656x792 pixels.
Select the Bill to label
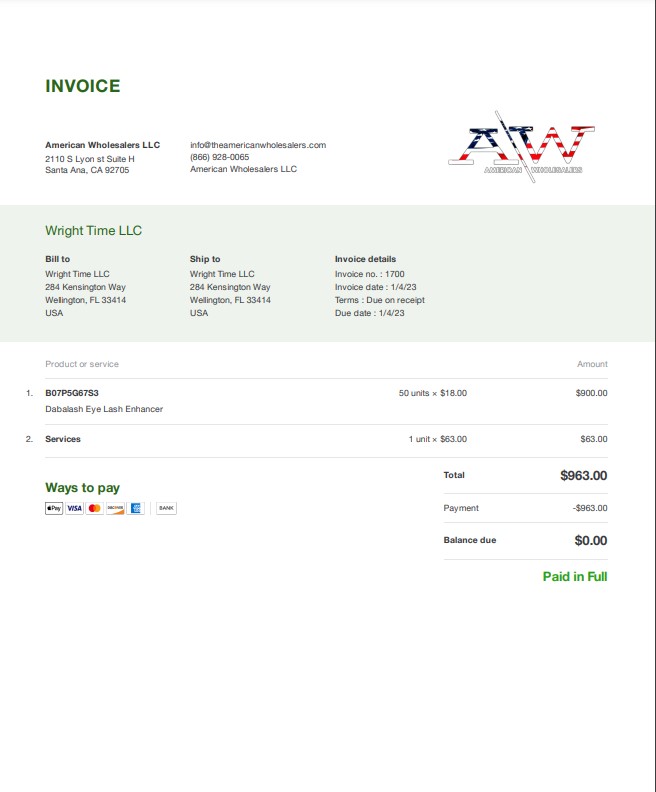[58, 259]
